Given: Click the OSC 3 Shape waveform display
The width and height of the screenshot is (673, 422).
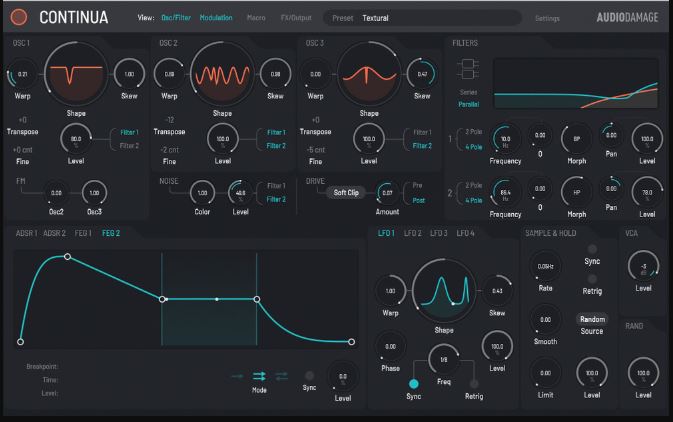Looking at the screenshot, I should [369, 74].
